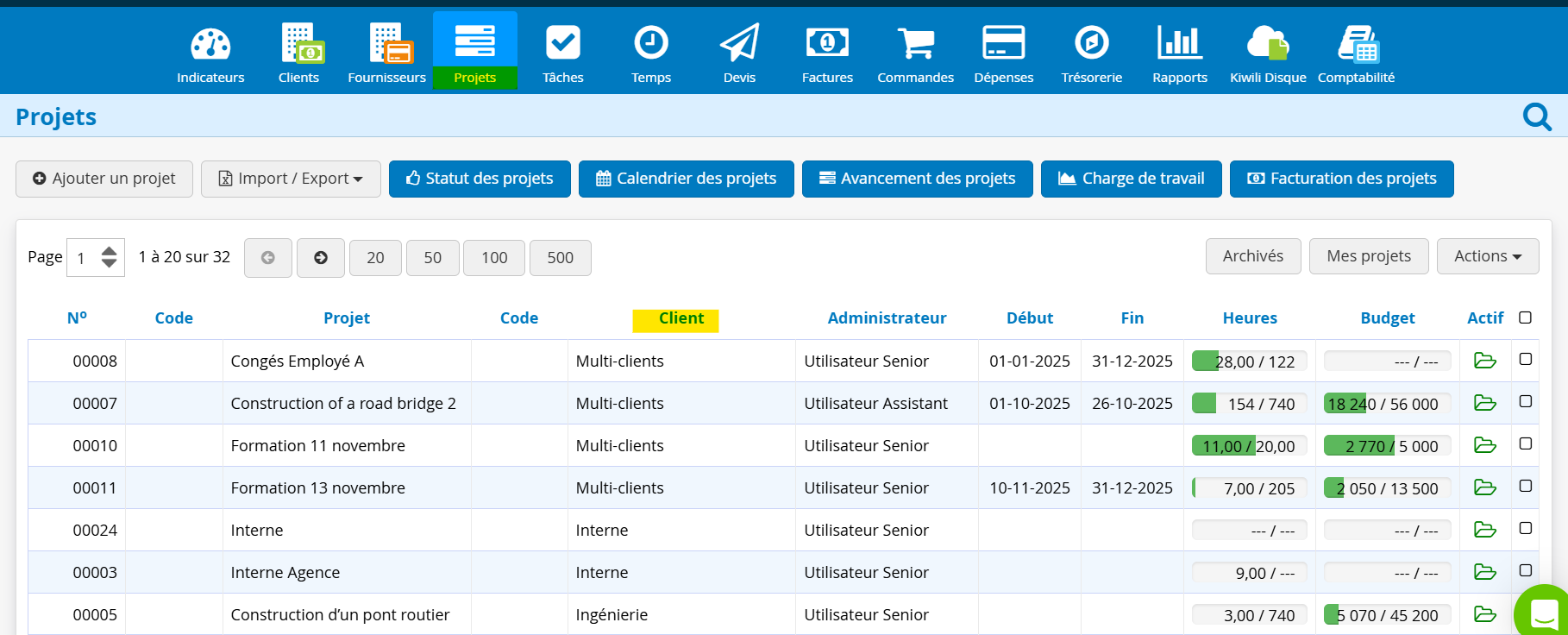Screen dimensions: 1568x635
Task: Check the box for project 00011
Action: pyautogui.click(x=1525, y=486)
